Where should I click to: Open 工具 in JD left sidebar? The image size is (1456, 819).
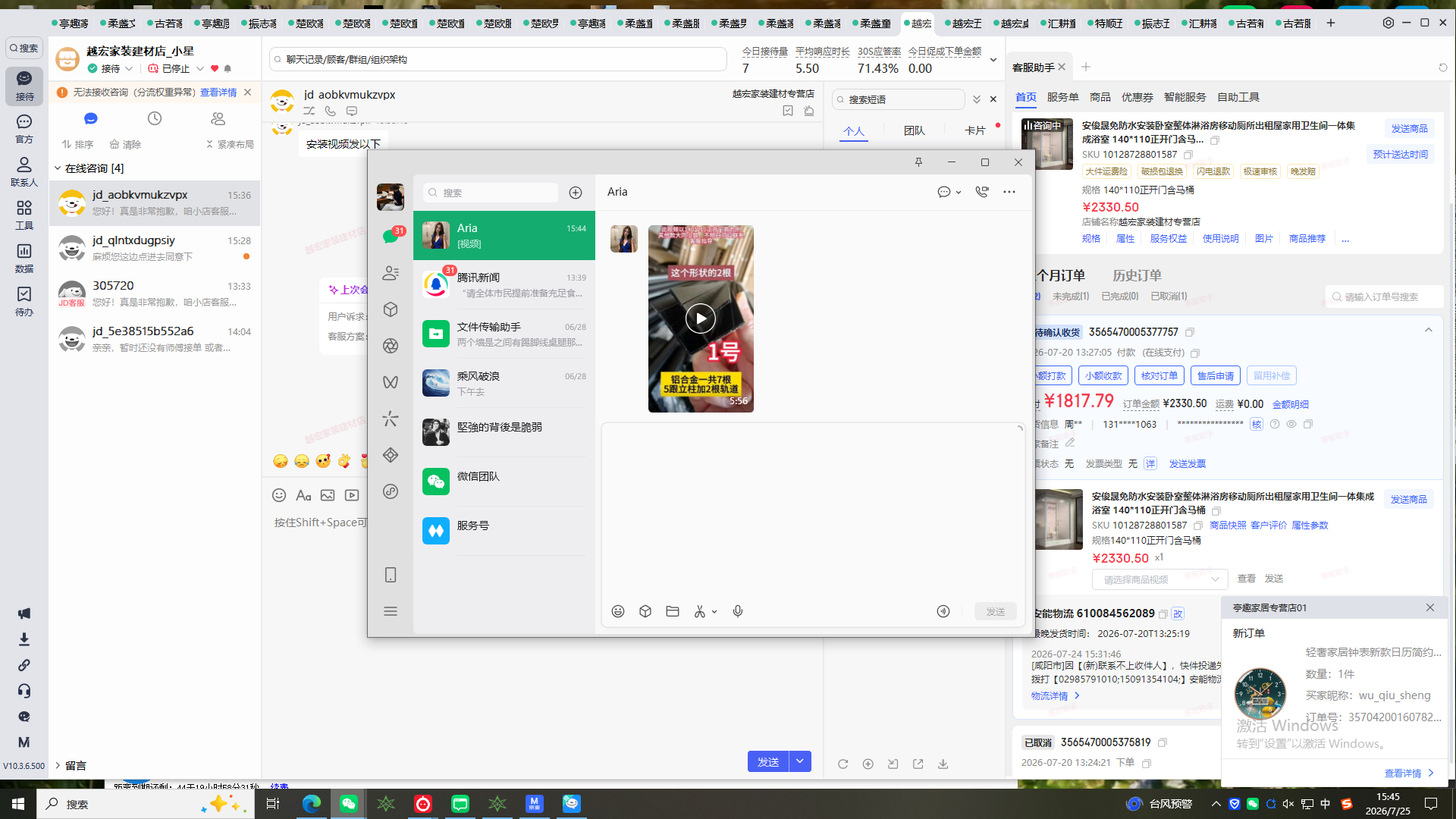point(24,215)
